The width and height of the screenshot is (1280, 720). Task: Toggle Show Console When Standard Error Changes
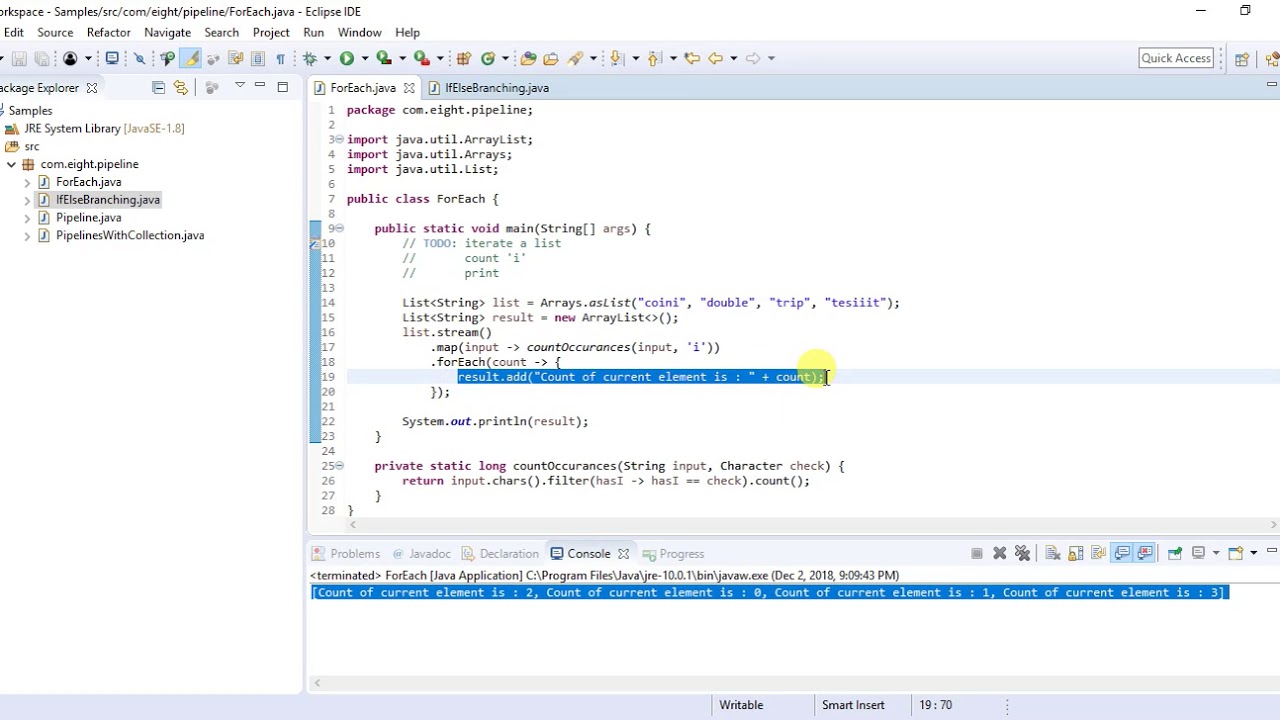pyautogui.click(x=1145, y=553)
